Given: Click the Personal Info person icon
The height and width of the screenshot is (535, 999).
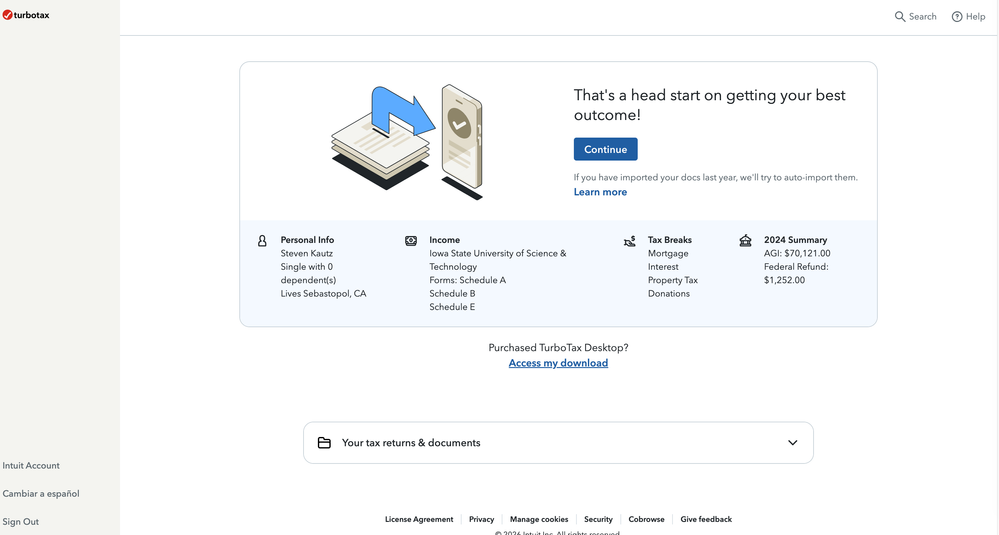Looking at the screenshot, I should 262,241.
